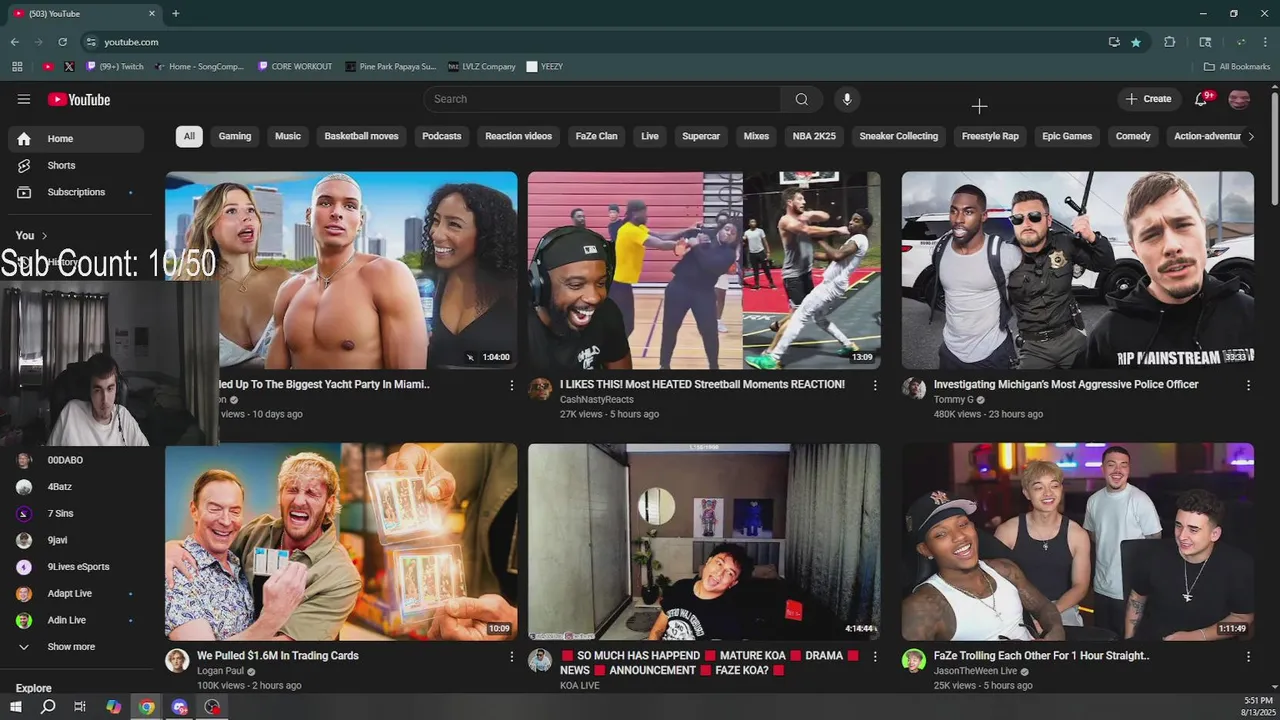Select the Comedy filter chip

click(1133, 136)
